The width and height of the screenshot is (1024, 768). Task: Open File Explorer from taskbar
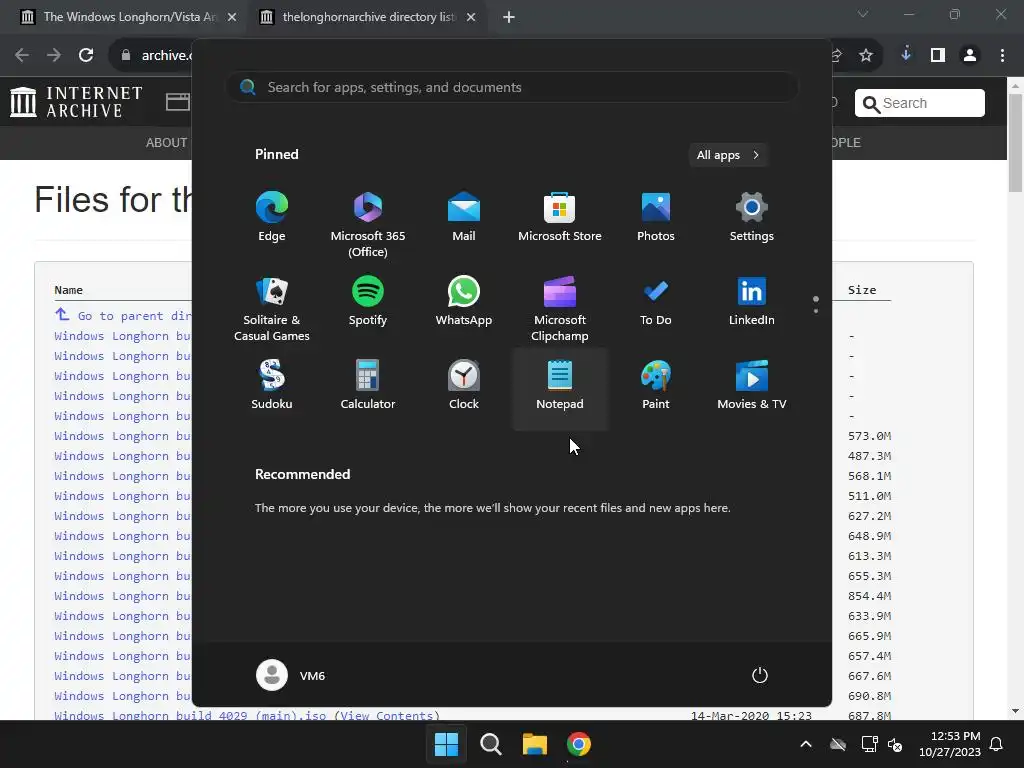[x=535, y=744]
